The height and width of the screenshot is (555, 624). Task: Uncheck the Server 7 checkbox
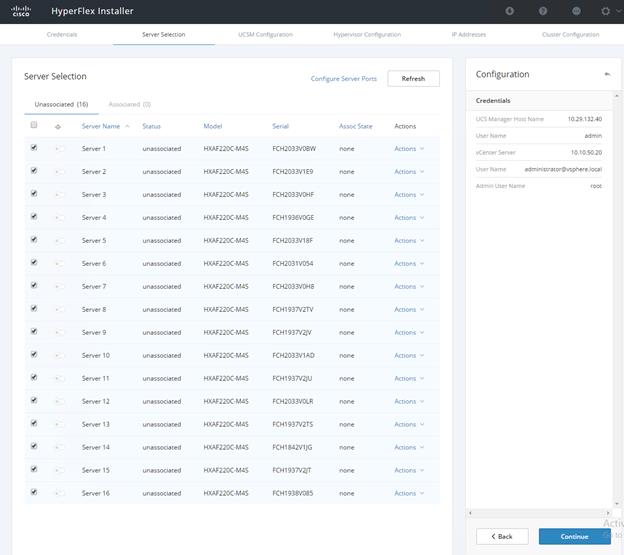tap(34, 285)
